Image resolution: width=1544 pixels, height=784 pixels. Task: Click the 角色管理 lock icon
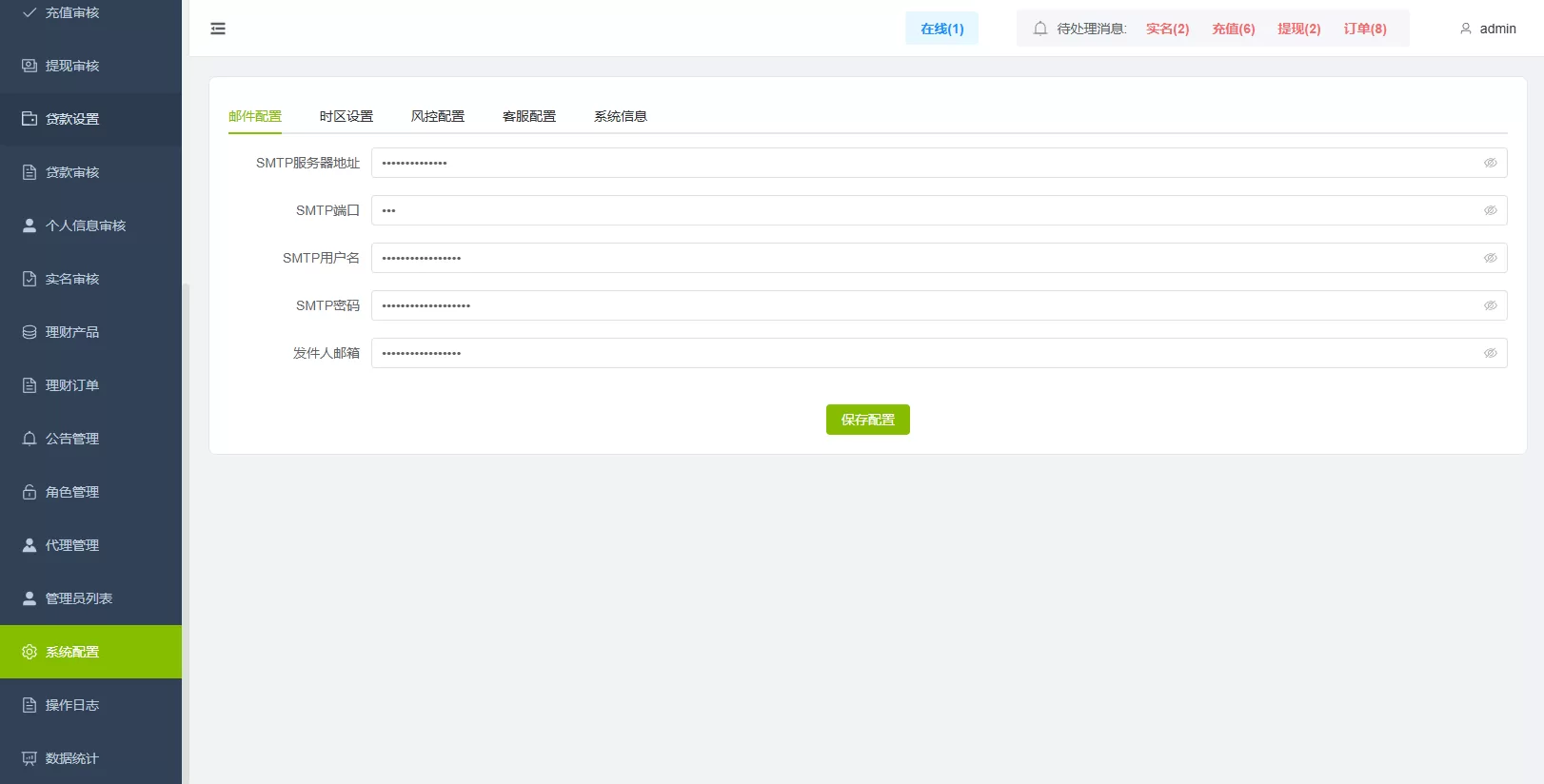[x=30, y=492]
